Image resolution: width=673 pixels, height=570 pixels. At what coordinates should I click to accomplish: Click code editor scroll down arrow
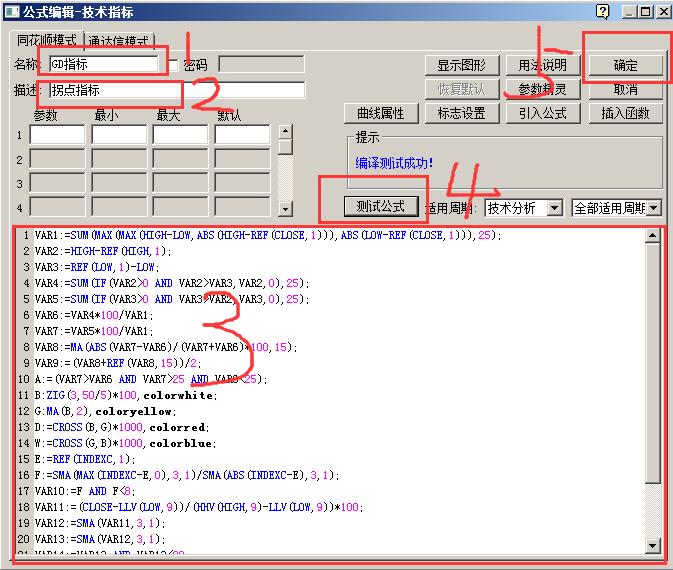pyautogui.click(x=652, y=546)
